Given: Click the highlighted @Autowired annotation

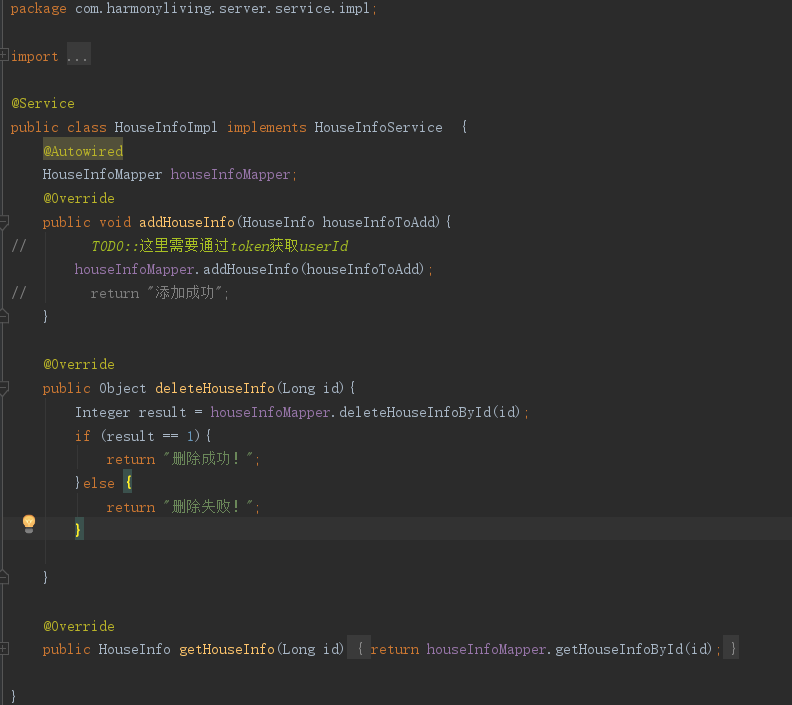Looking at the screenshot, I should pyautogui.click(x=83, y=151).
